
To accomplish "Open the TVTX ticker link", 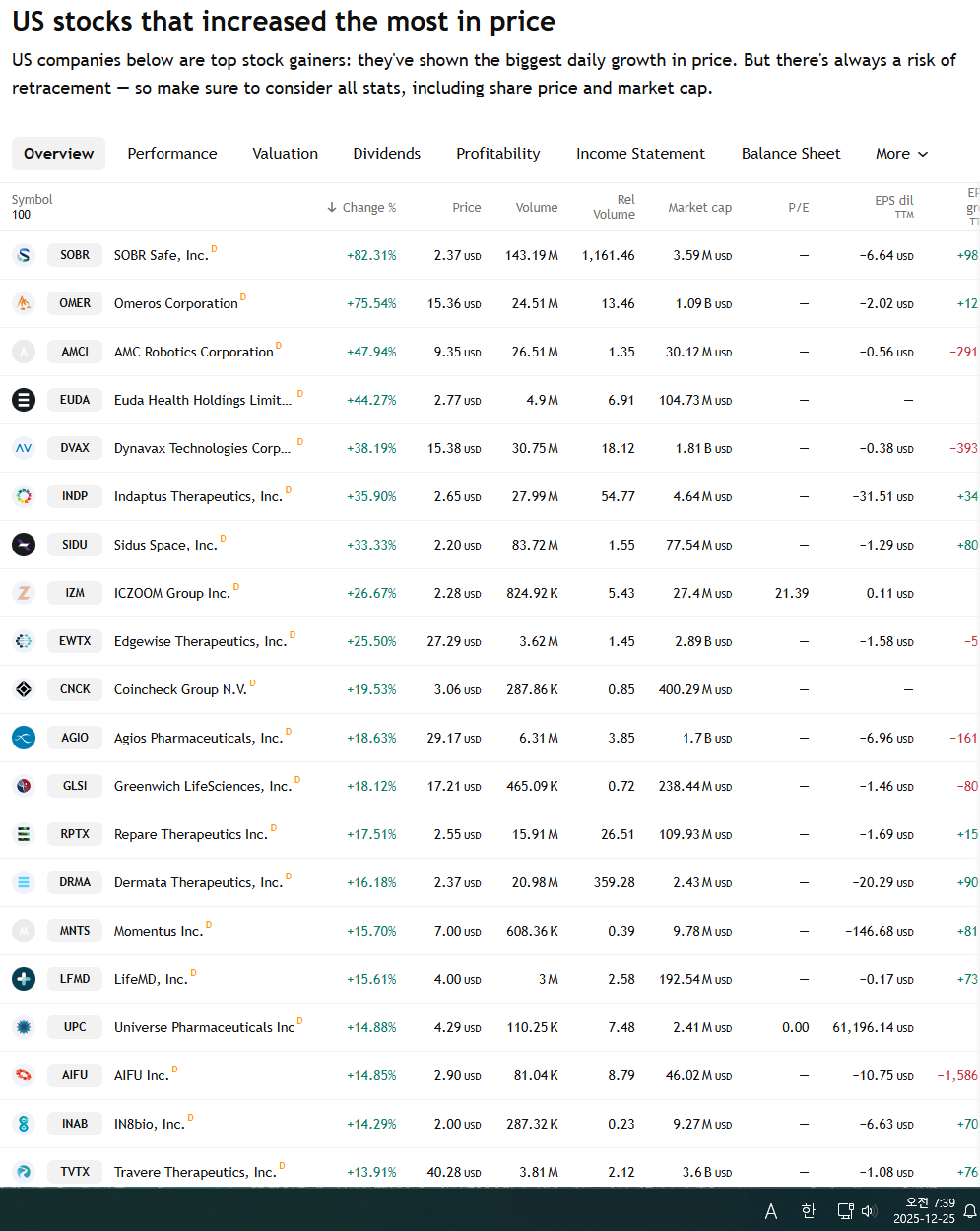I will point(75,1172).
